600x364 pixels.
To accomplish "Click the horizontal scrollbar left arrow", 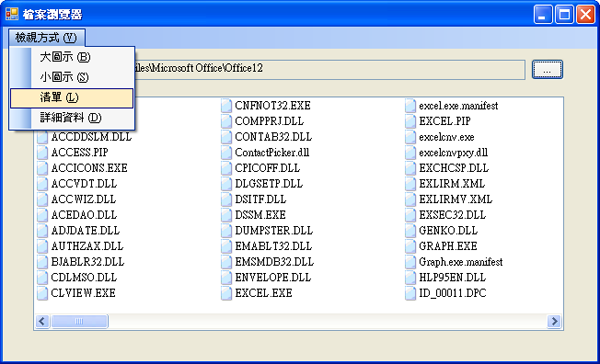I will pyautogui.click(x=42, y=321).
